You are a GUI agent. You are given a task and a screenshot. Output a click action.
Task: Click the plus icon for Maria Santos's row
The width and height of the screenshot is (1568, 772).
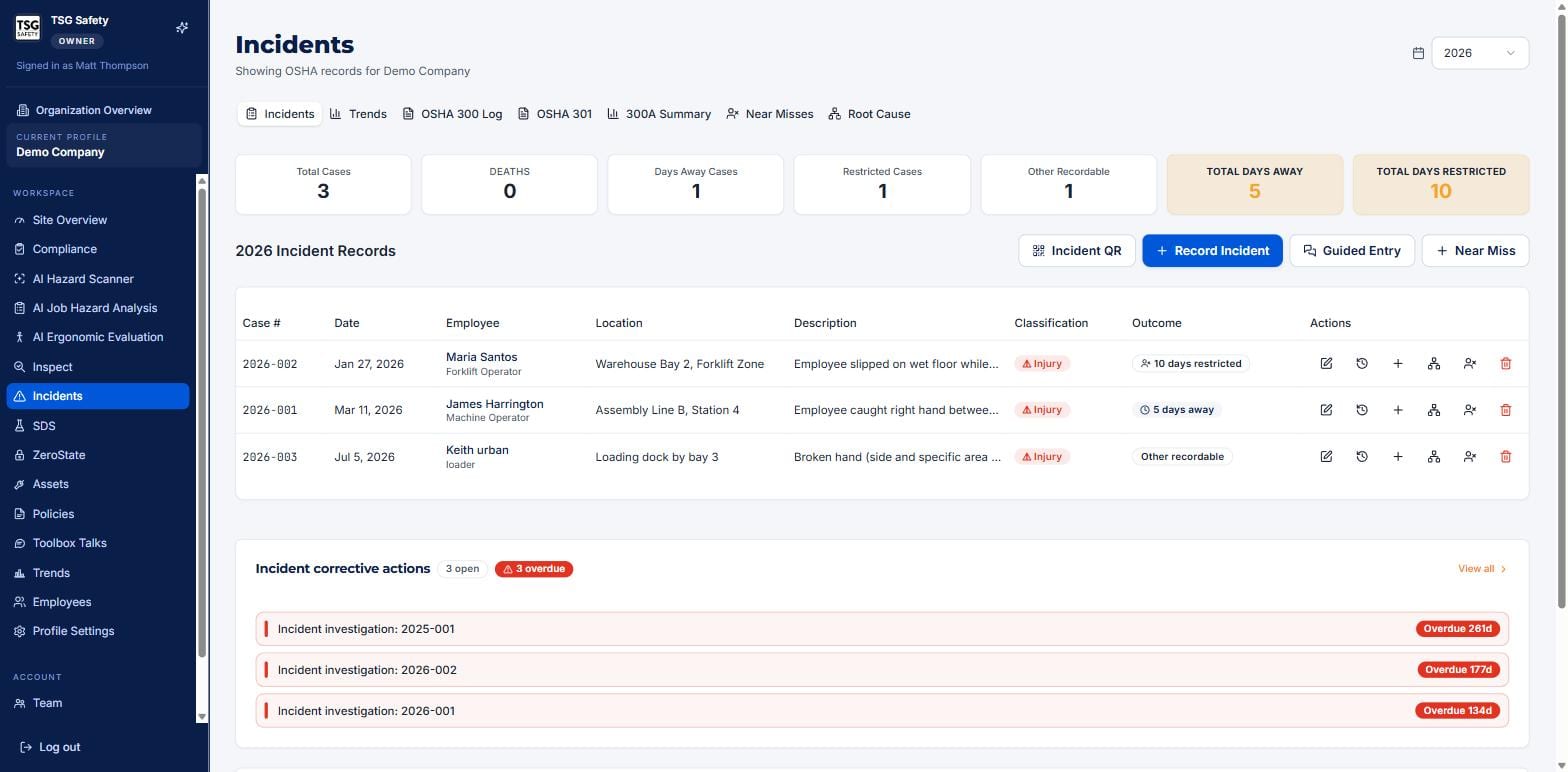pos(1398,364)
